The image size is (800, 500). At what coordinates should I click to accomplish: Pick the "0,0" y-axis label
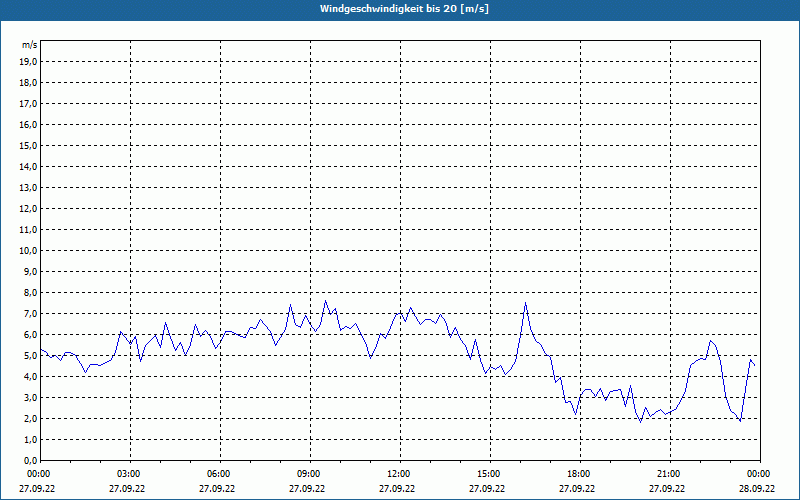point(31,461)
